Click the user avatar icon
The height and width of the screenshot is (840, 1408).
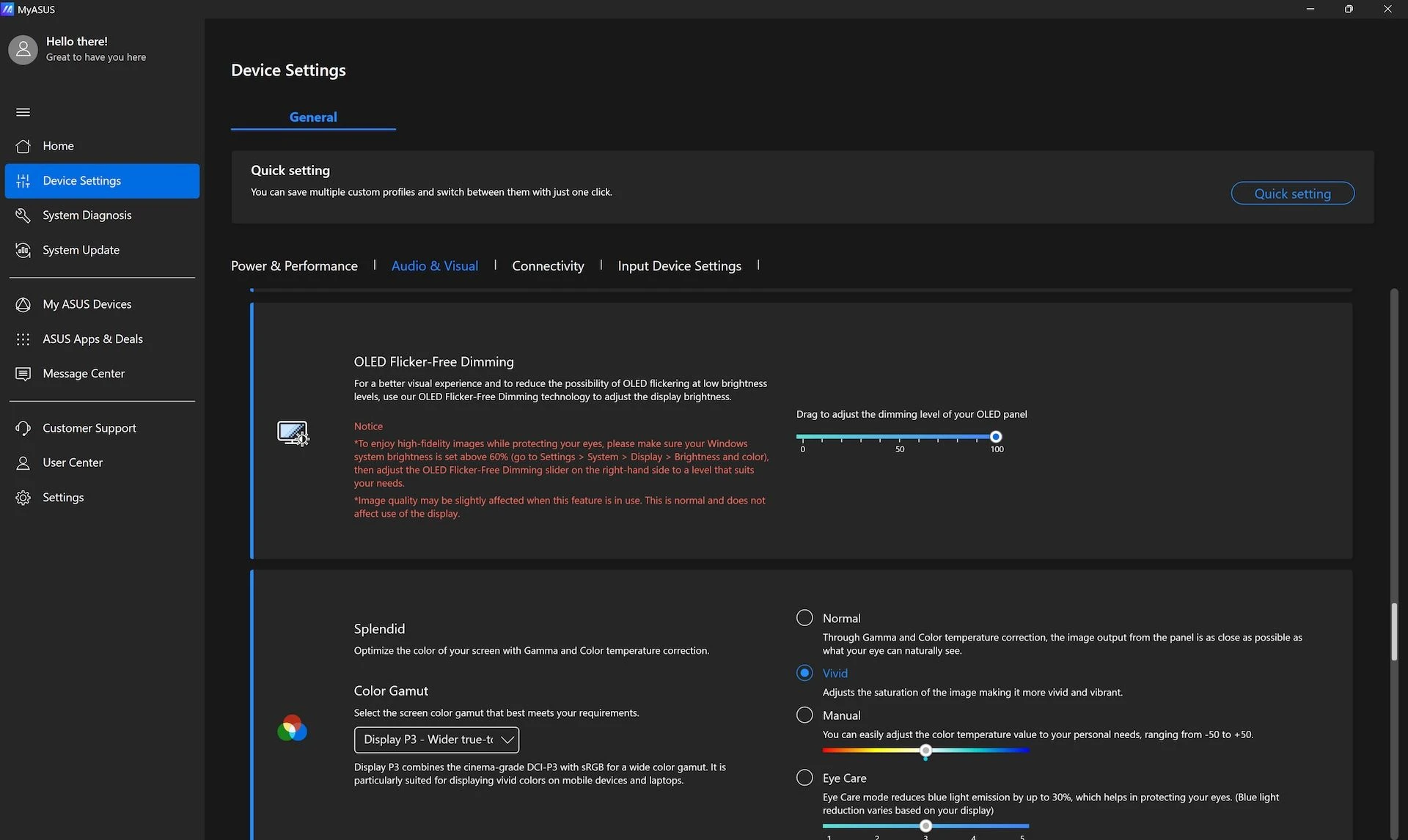[x=23, y=49]
